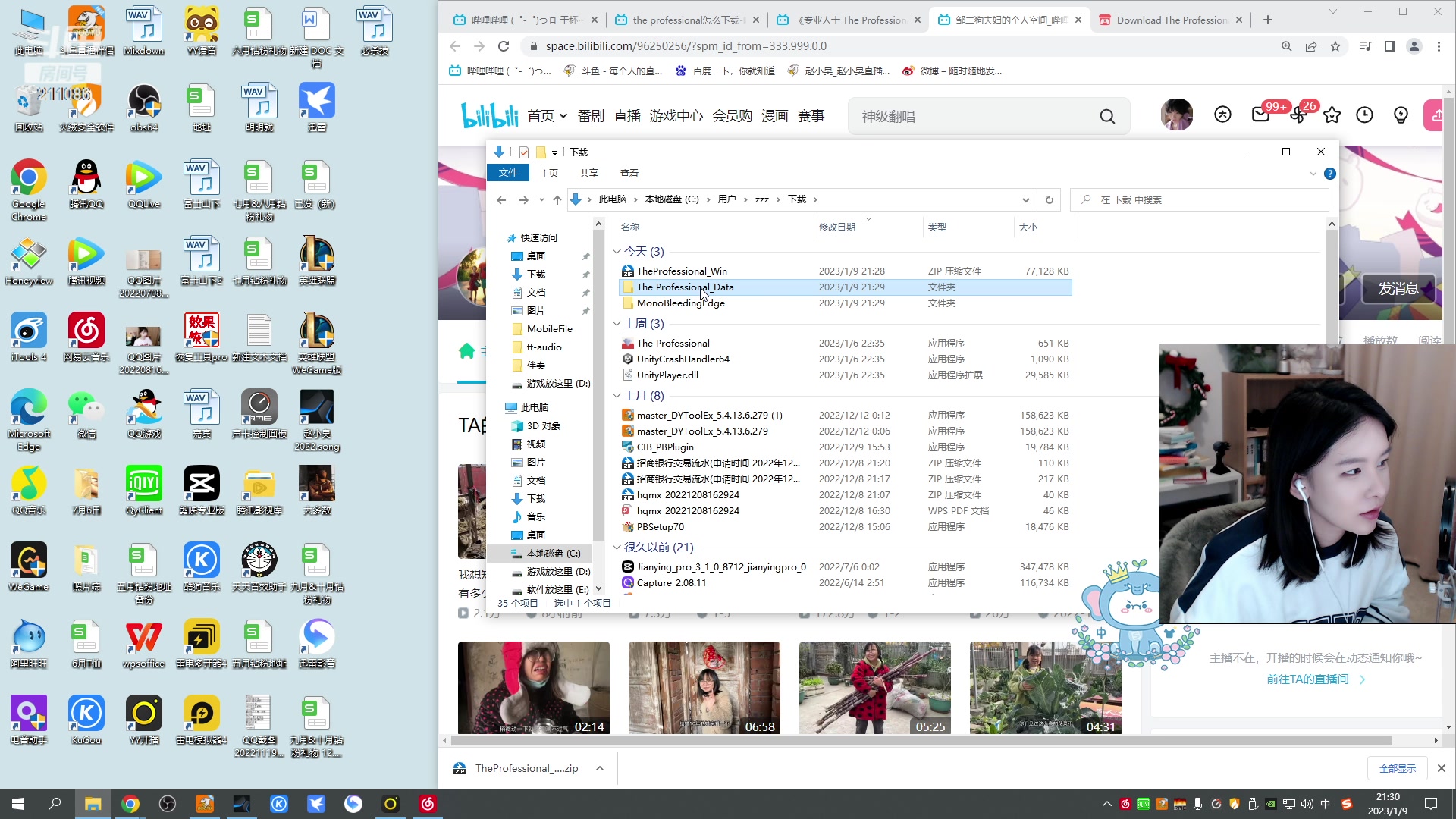Open the Tencent QQ penguin desktop icon
Viewport: 1456px width, 819px height.
[x=86, y=184]
